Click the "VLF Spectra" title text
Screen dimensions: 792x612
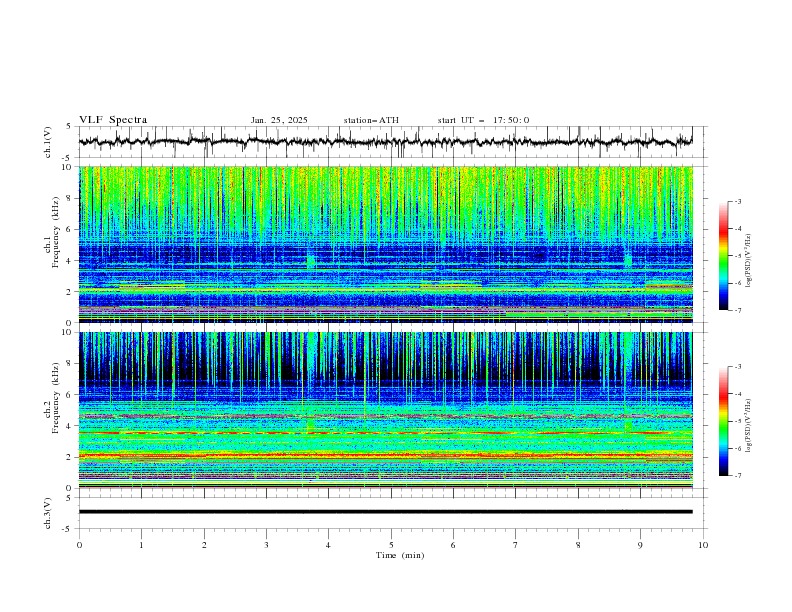[x=113, y=120]
